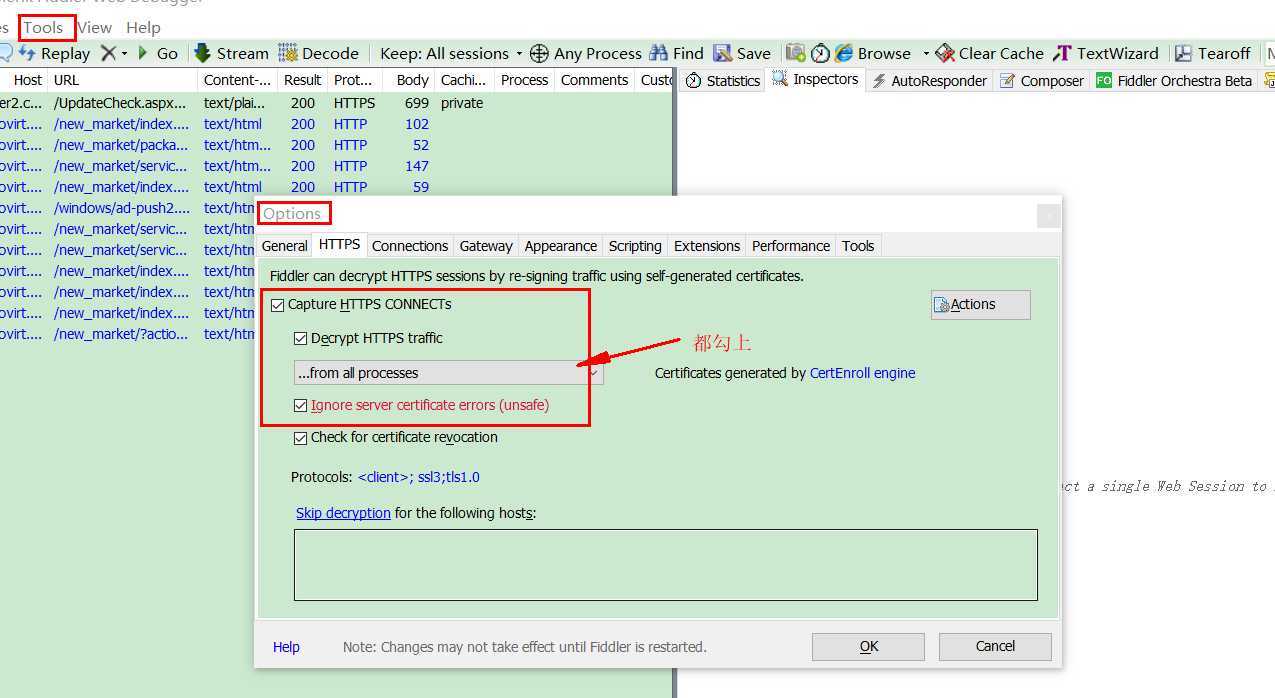The height and width of the screenshot is (698, 1275).
Task: Click the protocols '<client>; ssl3;tls1.0' link
Action: tap(419, 477)
